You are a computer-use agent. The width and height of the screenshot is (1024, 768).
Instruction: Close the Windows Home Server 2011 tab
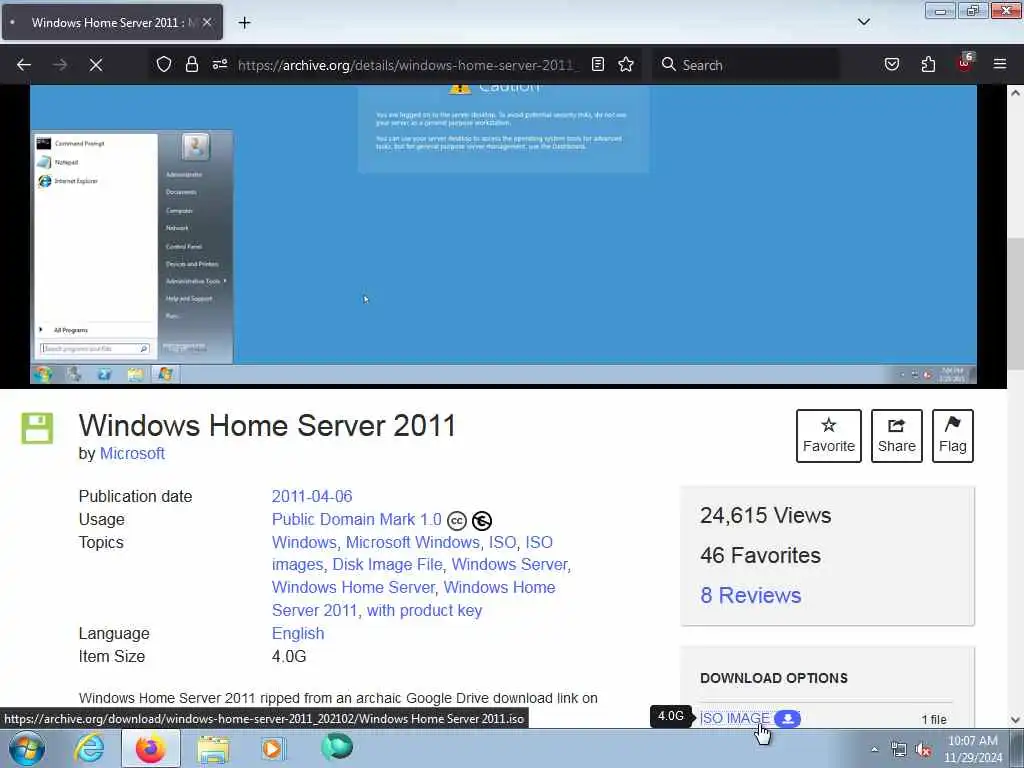207,22
